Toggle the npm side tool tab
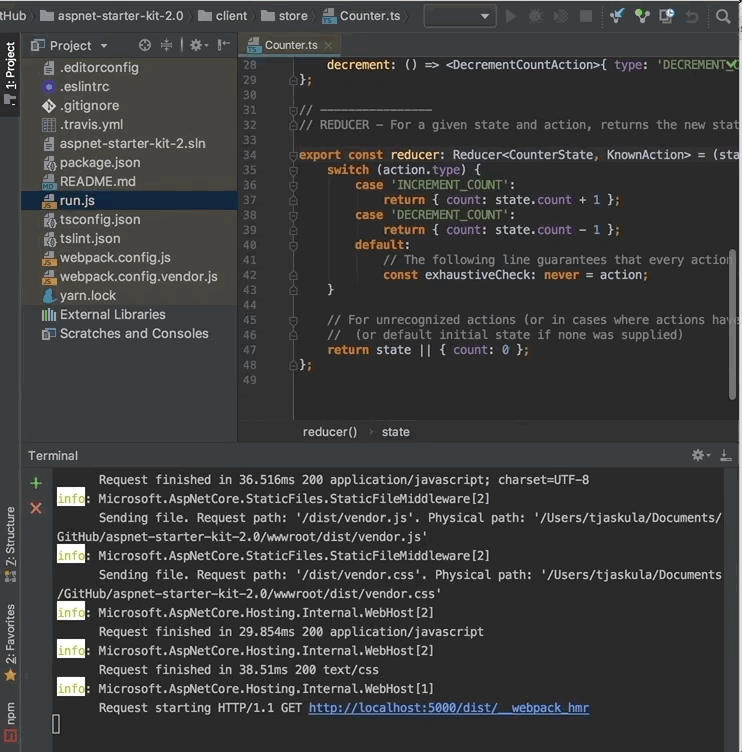742x752 pixels. tap(10, 722)
